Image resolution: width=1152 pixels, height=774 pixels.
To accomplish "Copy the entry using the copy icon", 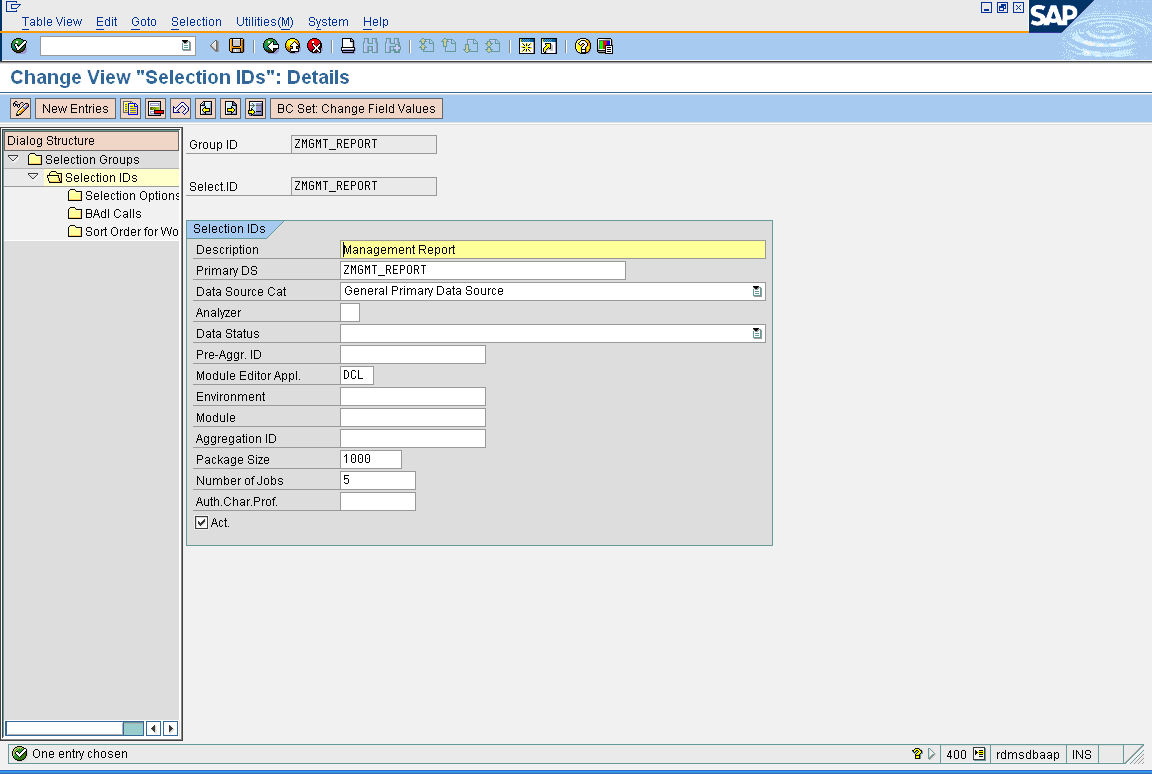I will coord(131,108).
